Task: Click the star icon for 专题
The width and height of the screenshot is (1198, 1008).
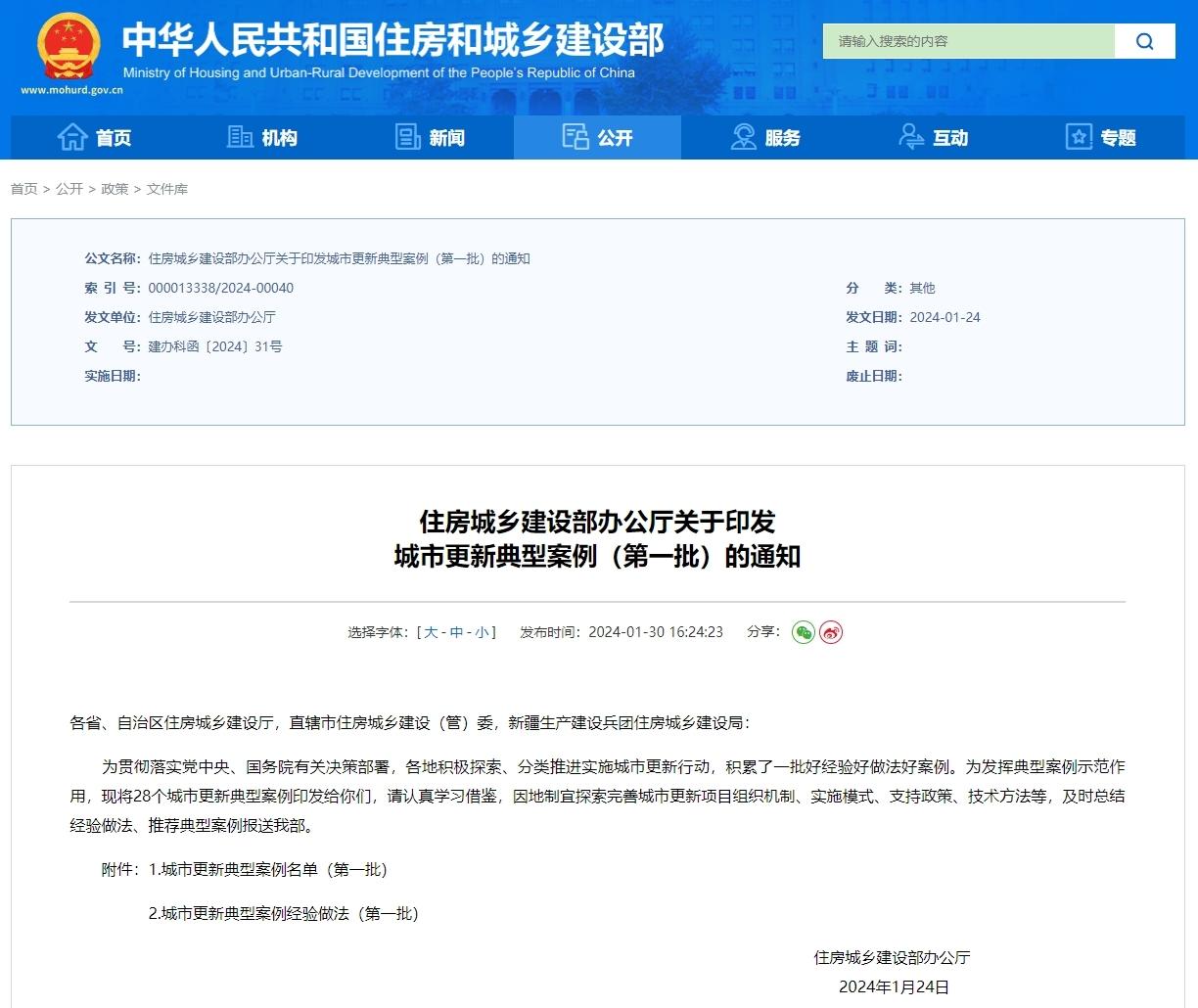Action: pos(1079,138)
